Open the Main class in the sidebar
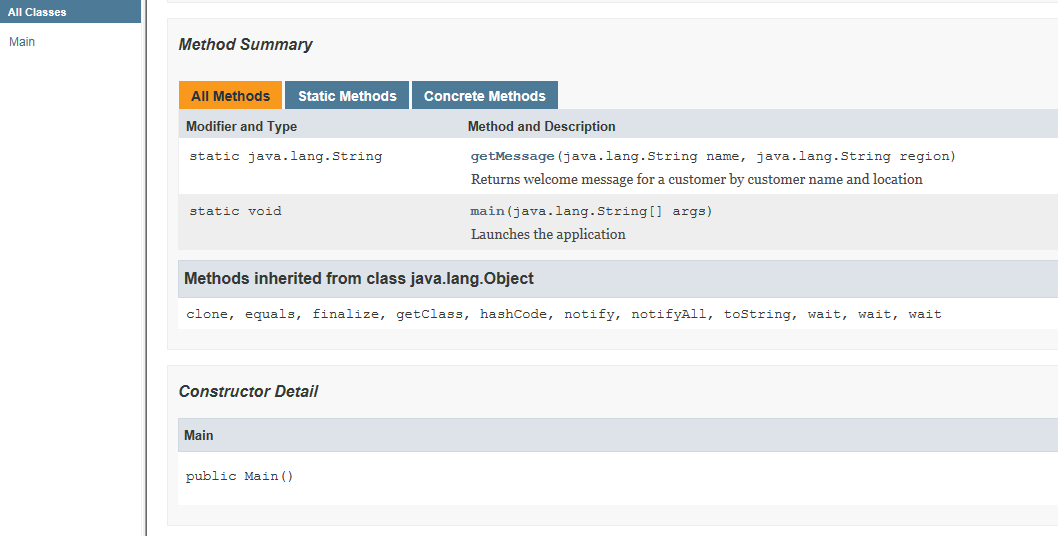Viewport: 1058px width, 536px height. [22, 42]
